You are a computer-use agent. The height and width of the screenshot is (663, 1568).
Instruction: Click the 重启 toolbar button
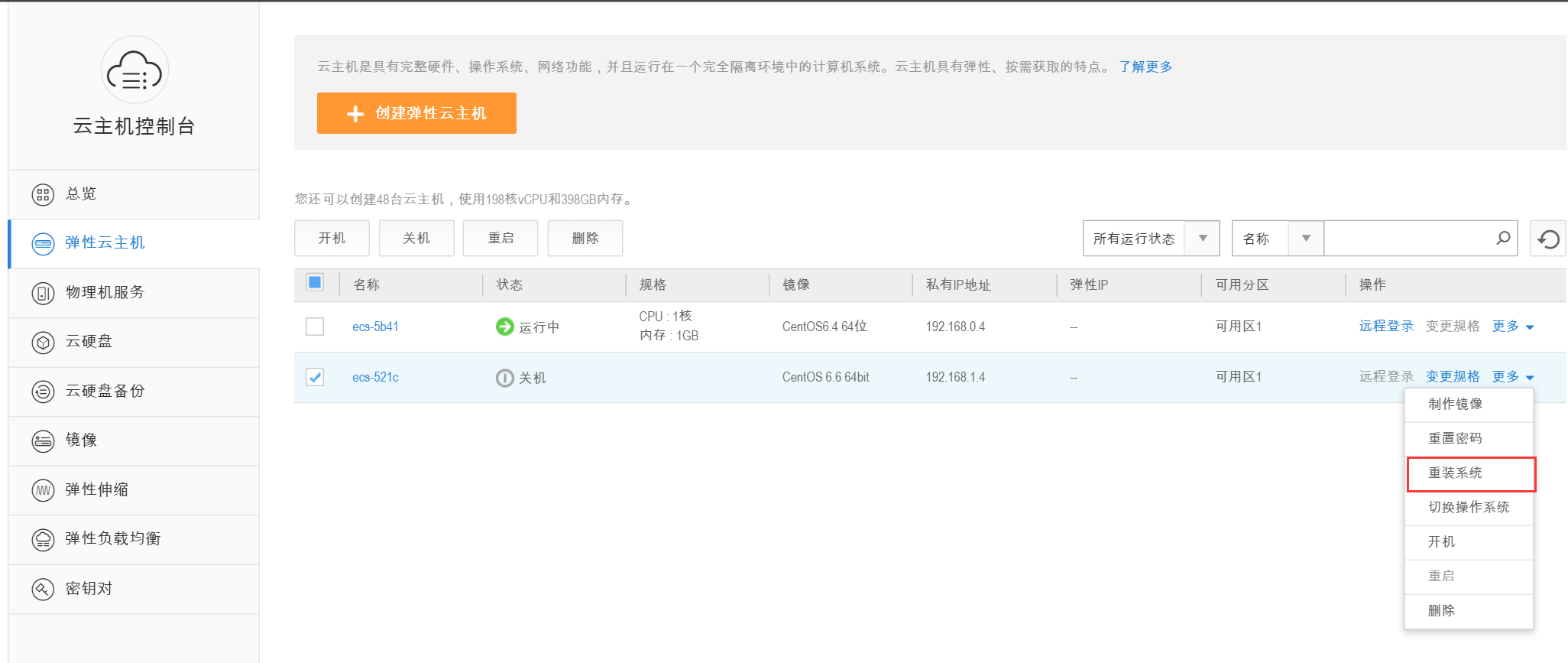[501, 239]
